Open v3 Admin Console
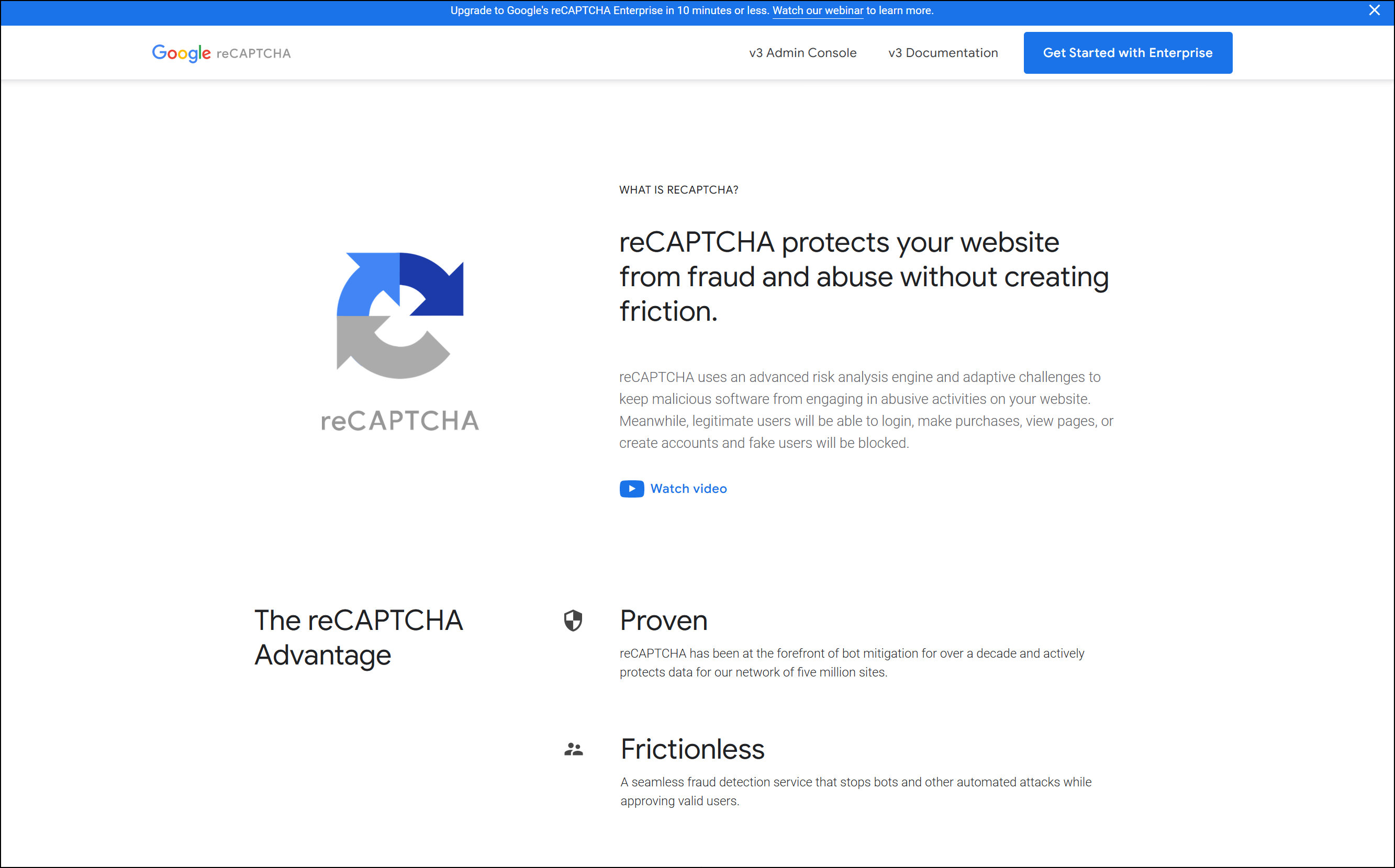1395x868 pixels. (x=802, y=53)
